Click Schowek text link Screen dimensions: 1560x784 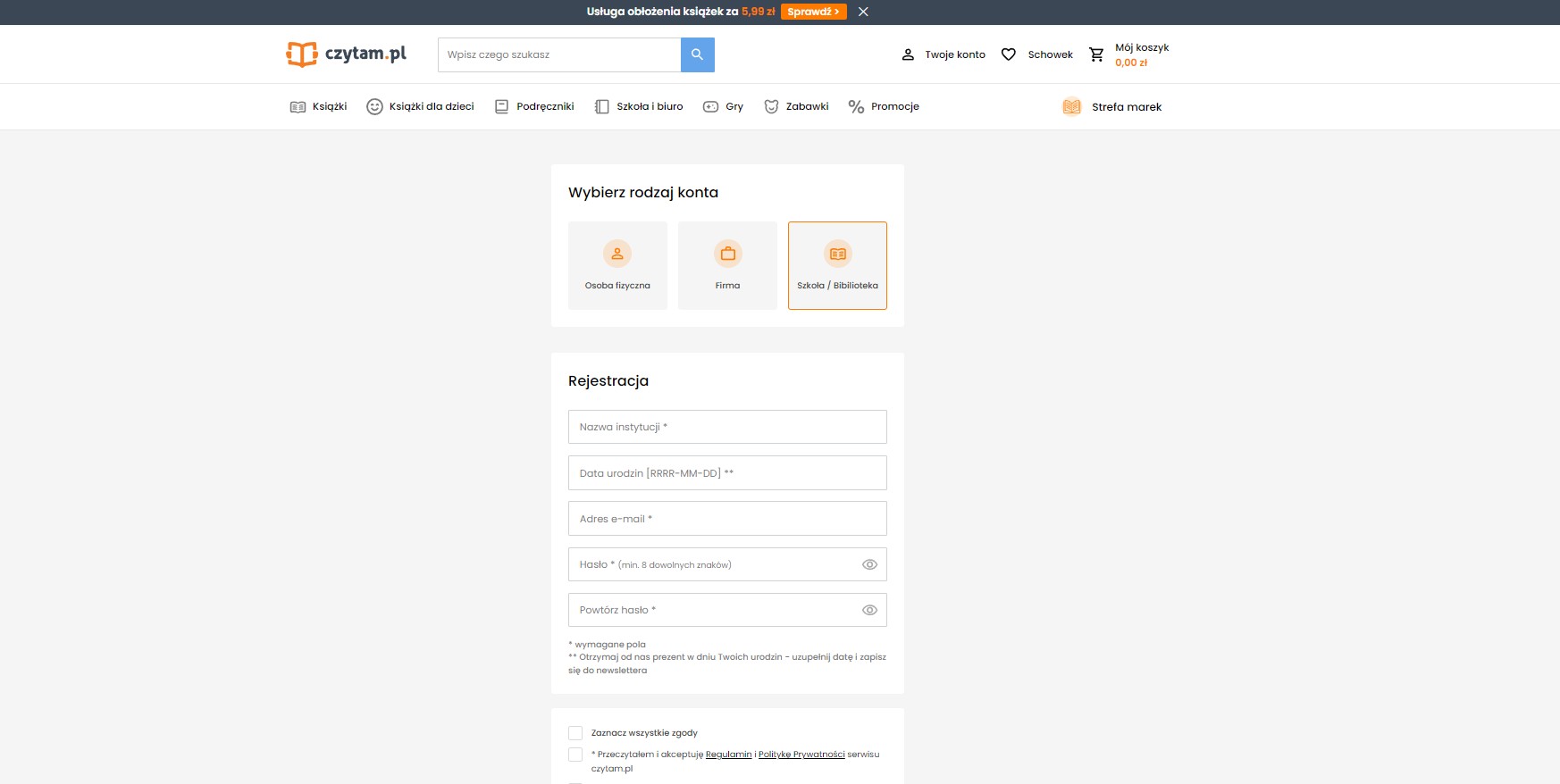[x=1050, y=54]
